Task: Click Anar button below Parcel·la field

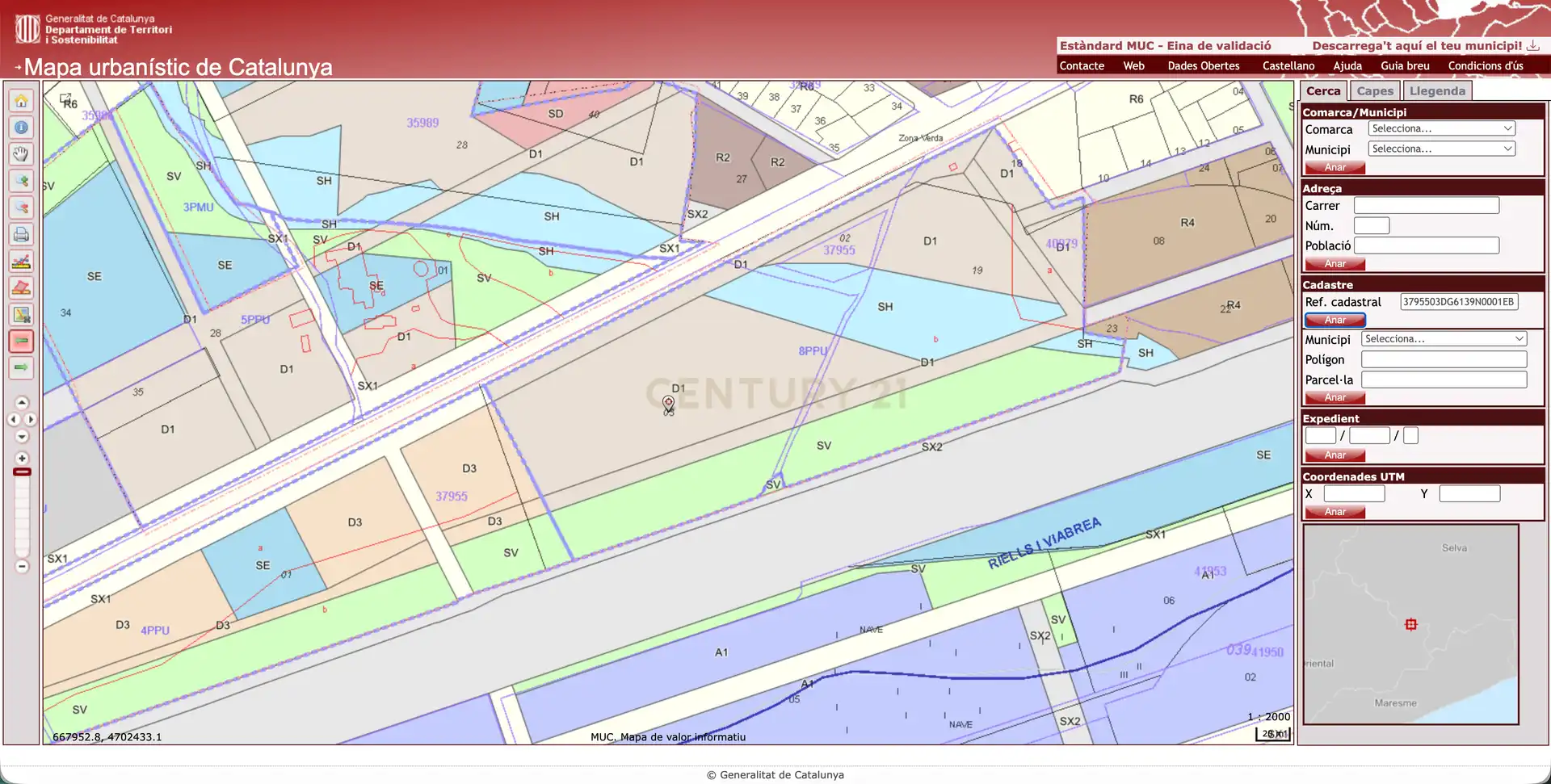Action: (x=1335, y=398)
